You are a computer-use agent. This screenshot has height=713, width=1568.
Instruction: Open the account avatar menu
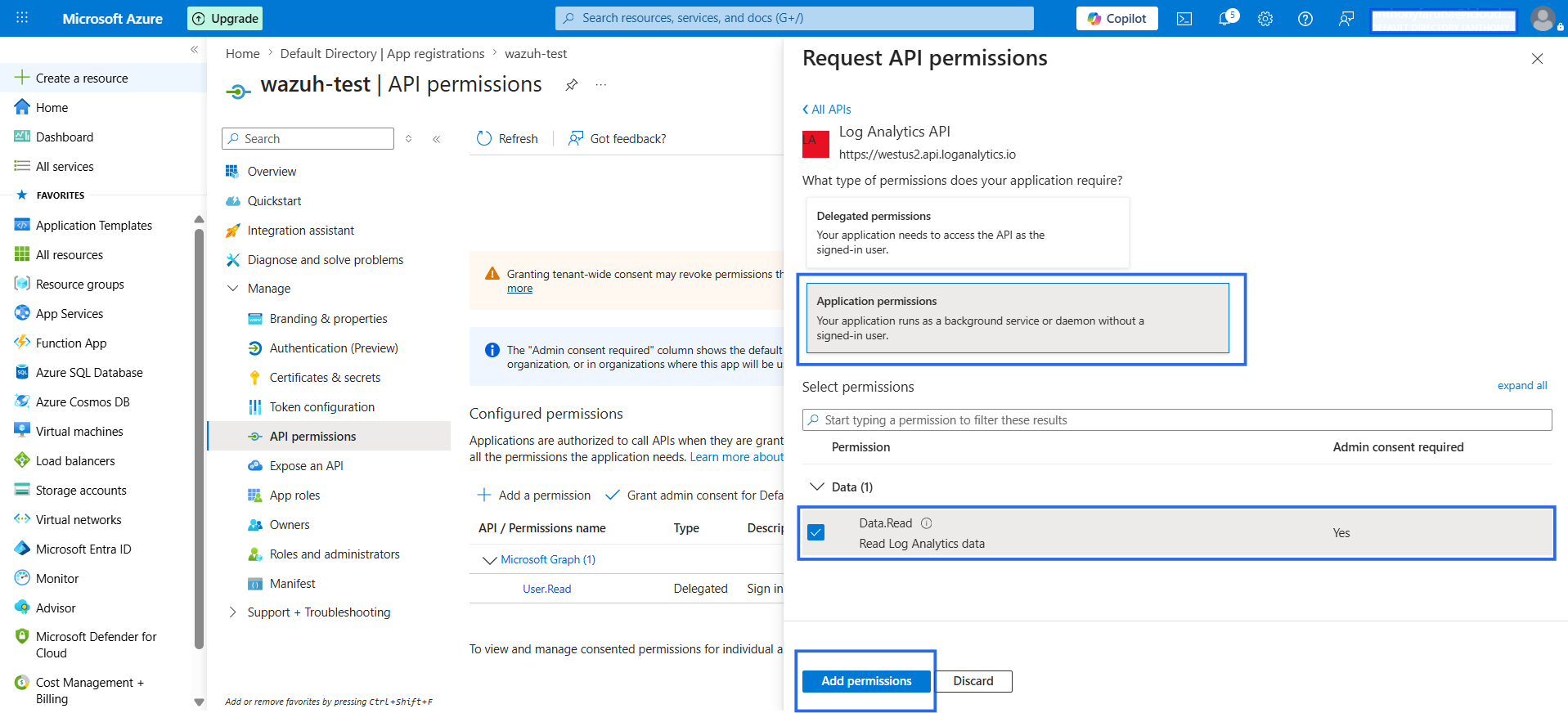coord(1543,19)
